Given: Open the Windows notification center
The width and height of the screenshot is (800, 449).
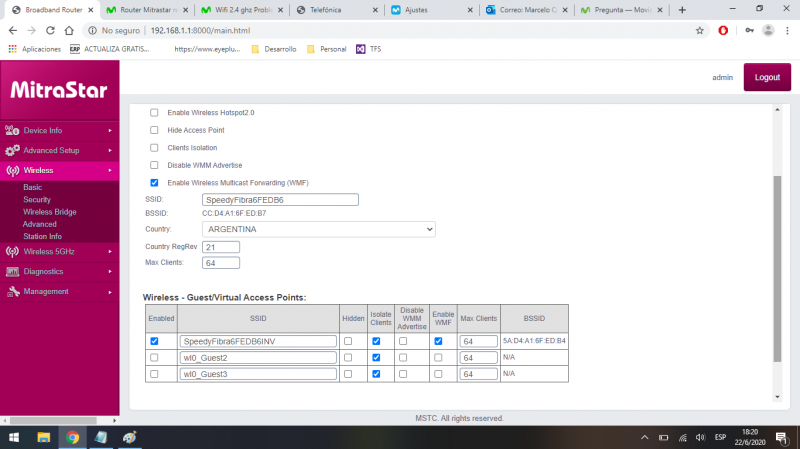Looking at the screenshot, I should click(782, 437).
